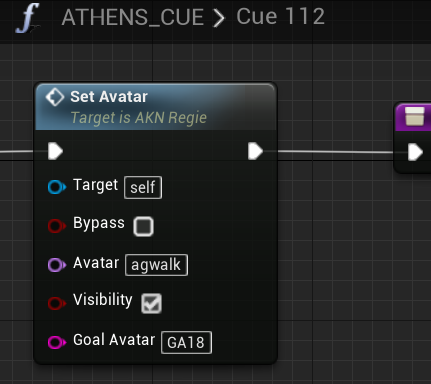
Task: Edit the Goal Avatar field GA18
Action: [x=186, y=342]
